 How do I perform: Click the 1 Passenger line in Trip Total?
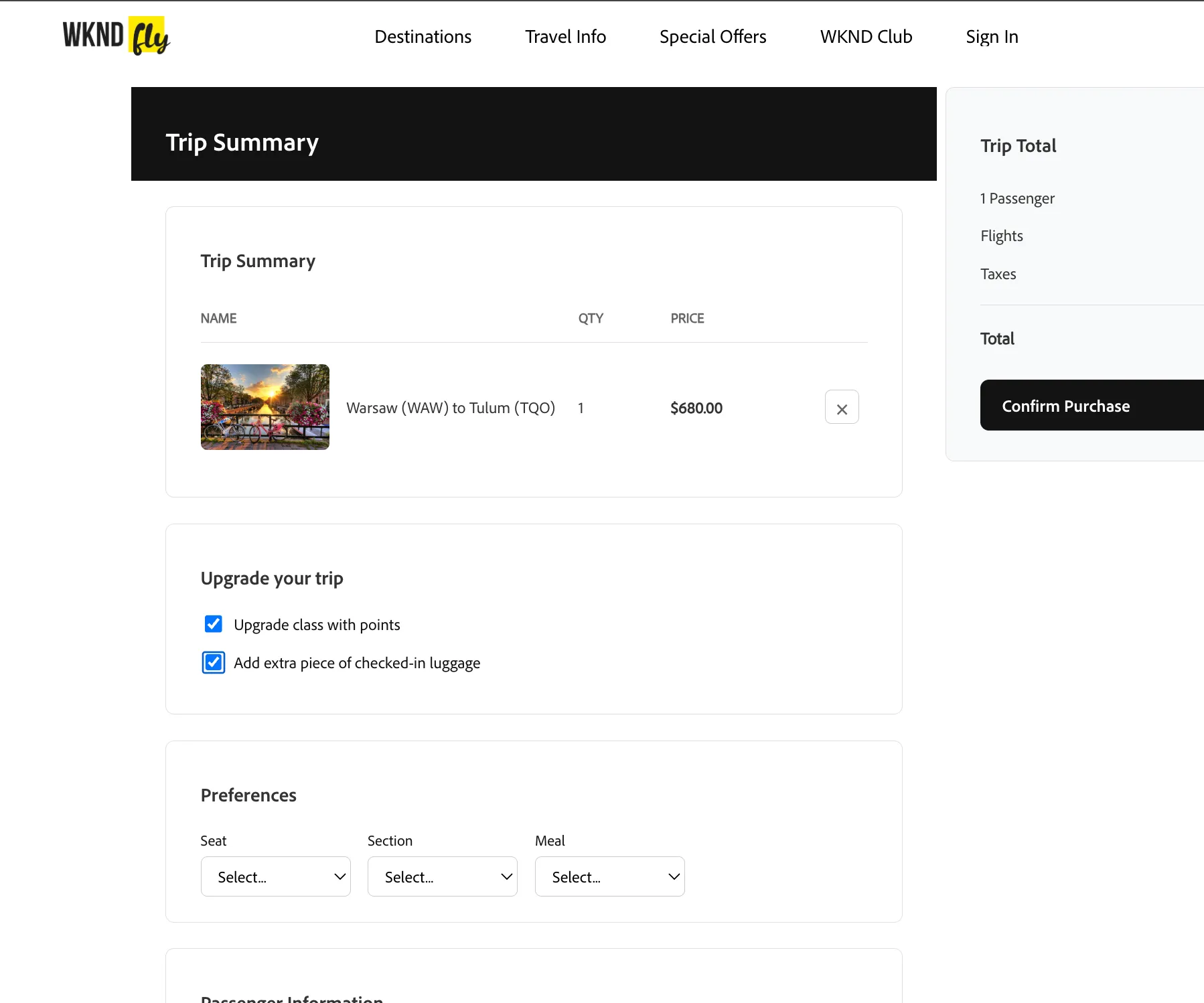(x=1017, y=198)
